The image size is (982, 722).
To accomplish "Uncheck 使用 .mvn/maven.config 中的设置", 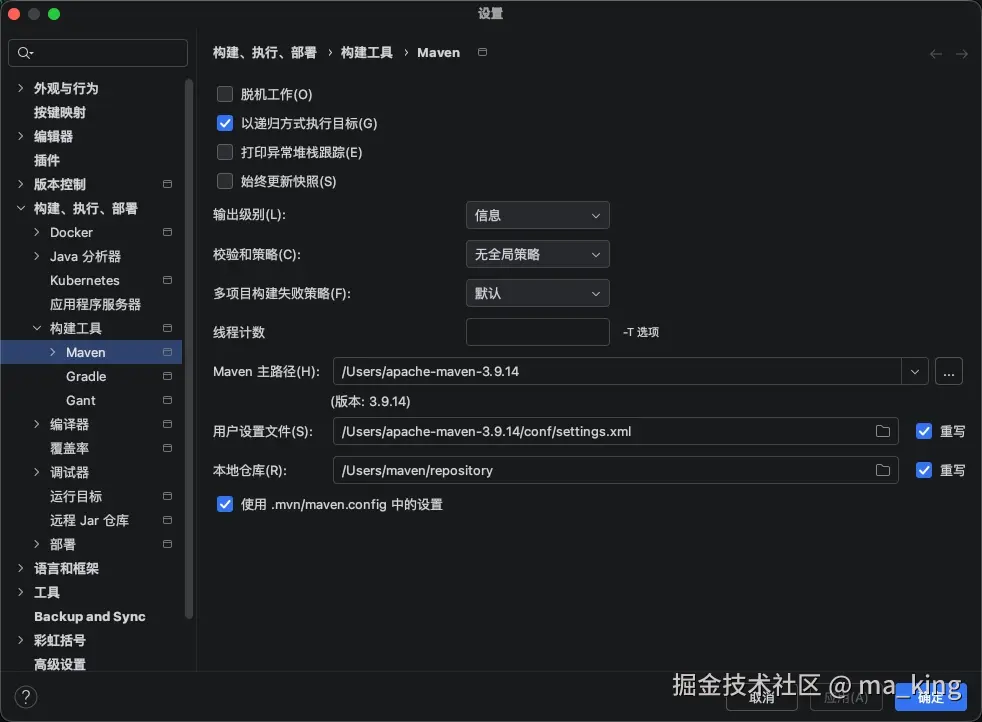I will click(225, 505).
